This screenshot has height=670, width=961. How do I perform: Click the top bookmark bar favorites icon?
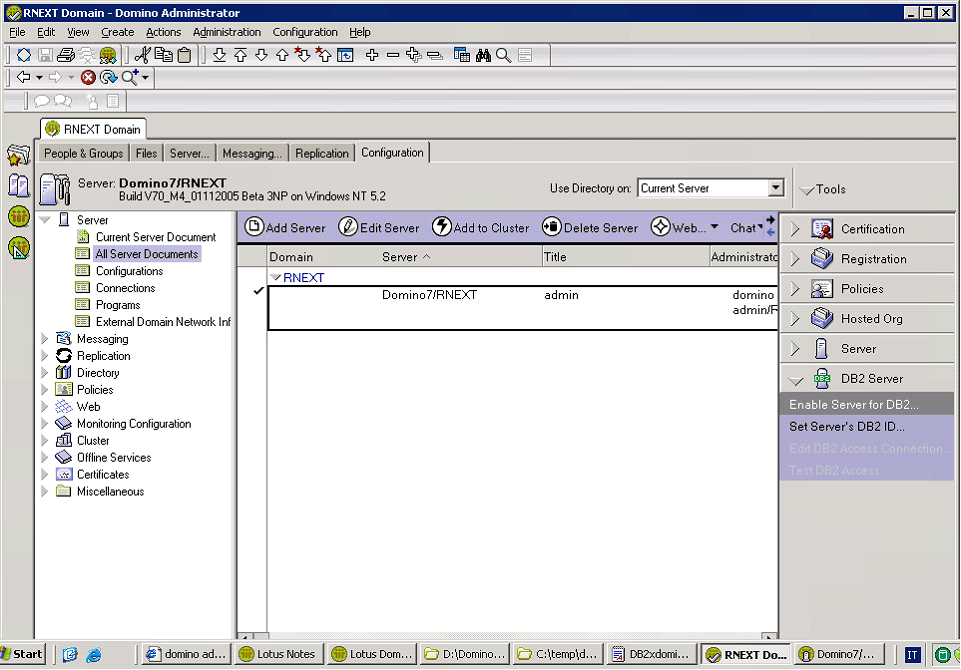pyautogui.click(x=18, y=155)
